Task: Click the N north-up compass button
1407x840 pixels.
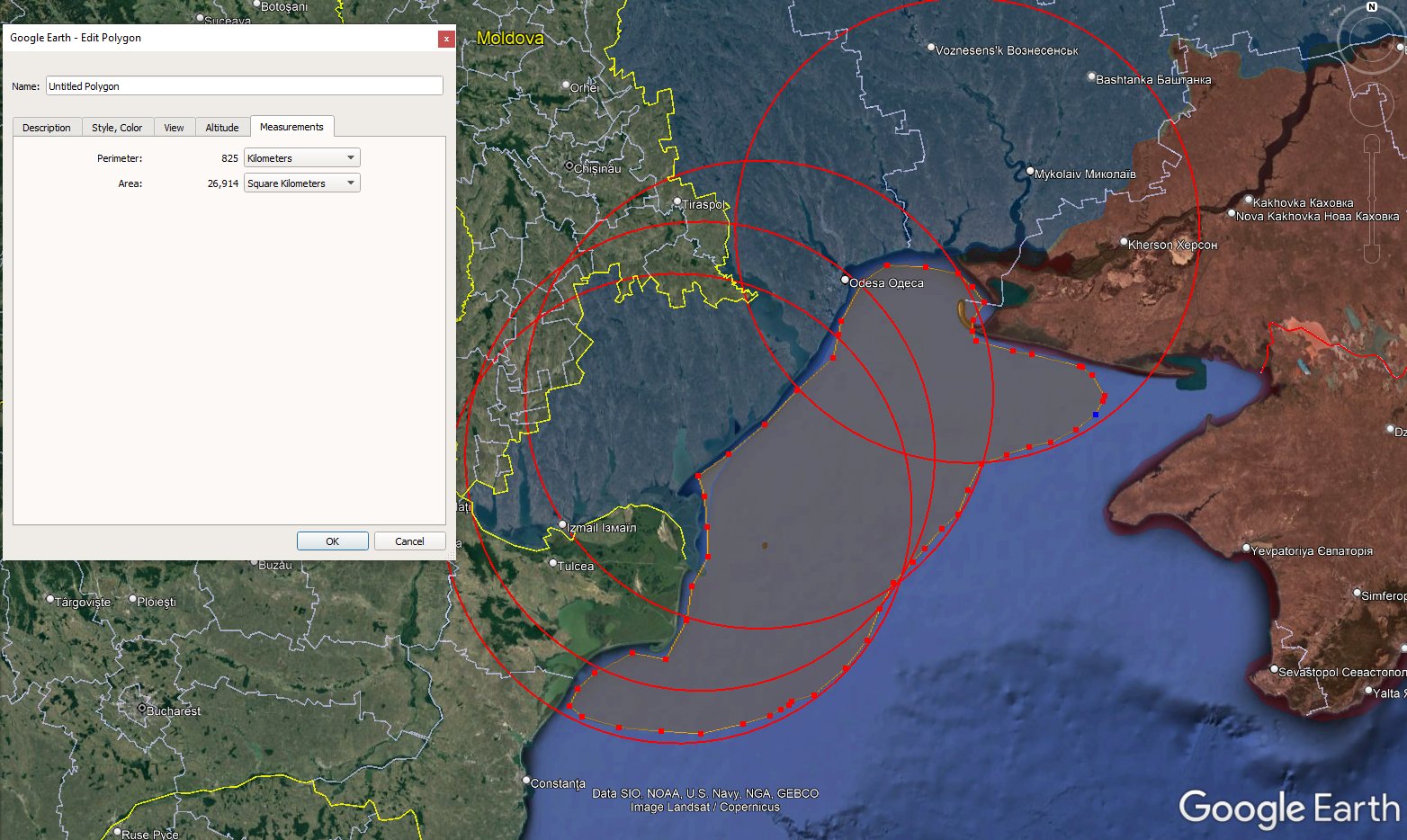Action: click(1372, 6)
